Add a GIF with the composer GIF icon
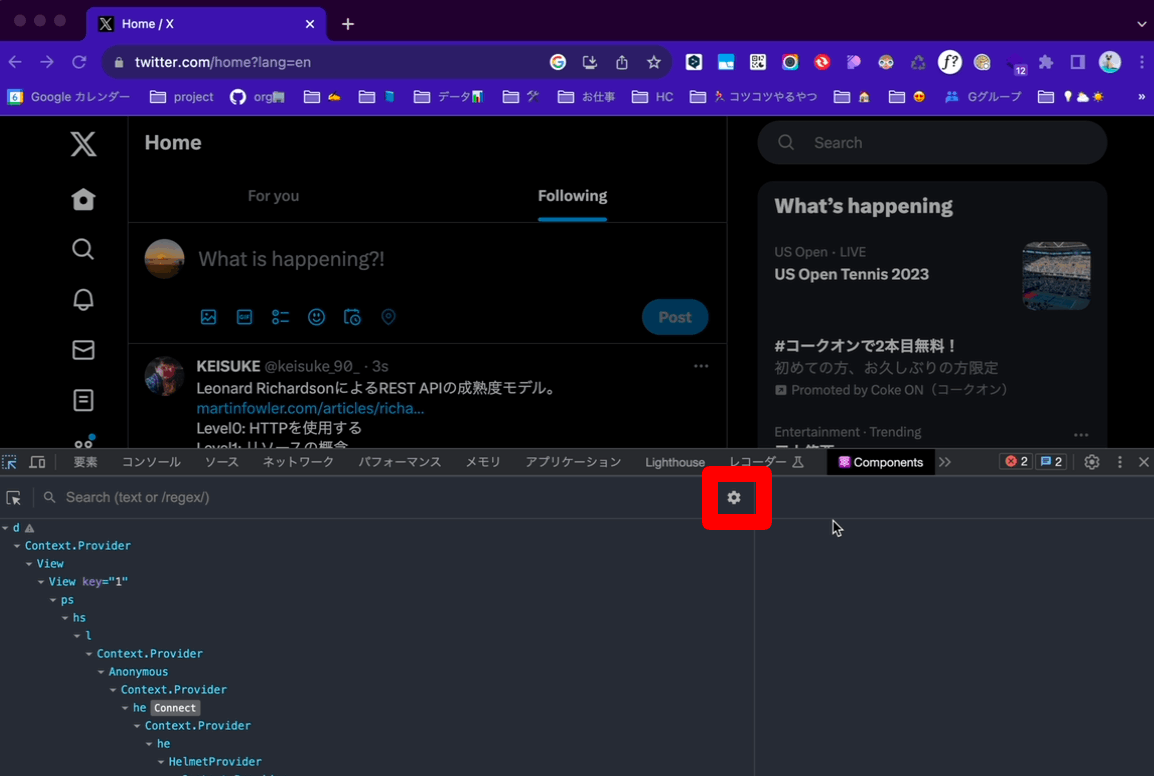 tap(244, 317)
